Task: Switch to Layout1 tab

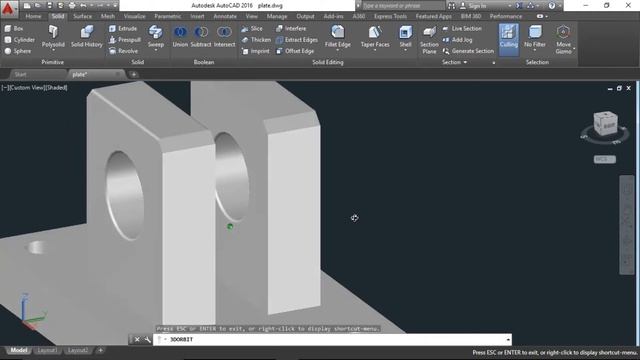Action: coord(47,350)
